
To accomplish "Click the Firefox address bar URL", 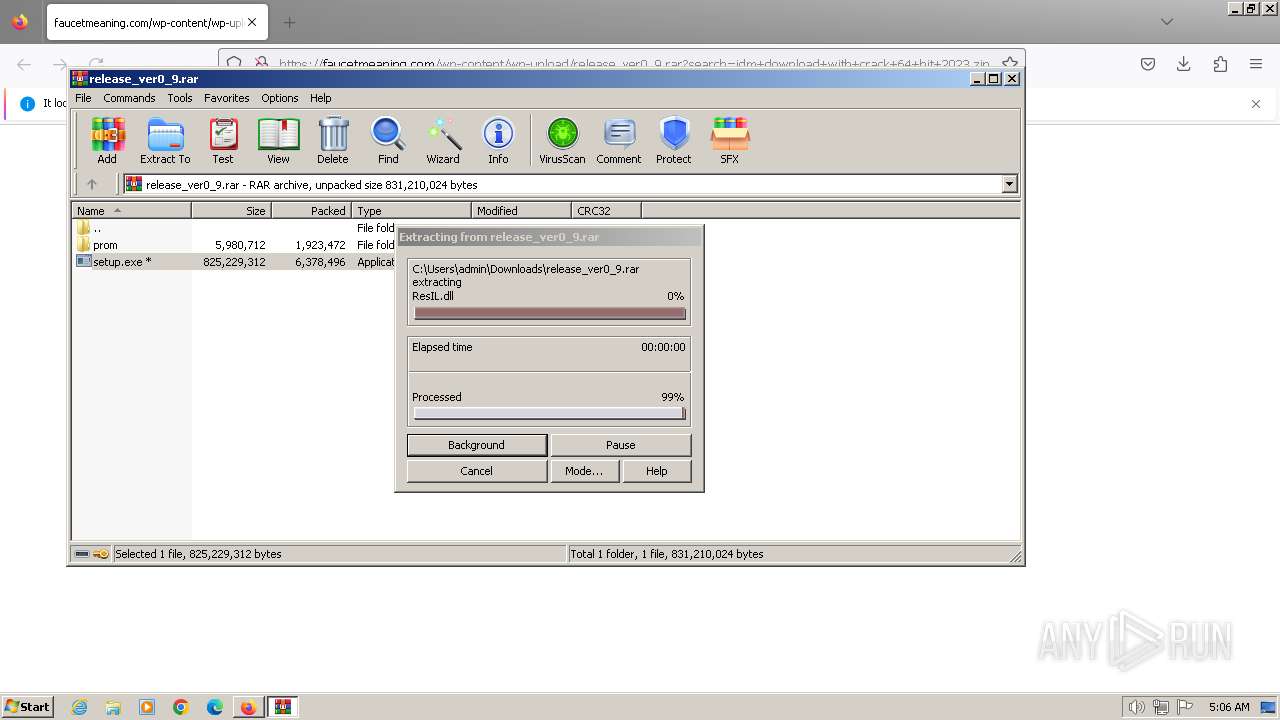I will [634, 64].
